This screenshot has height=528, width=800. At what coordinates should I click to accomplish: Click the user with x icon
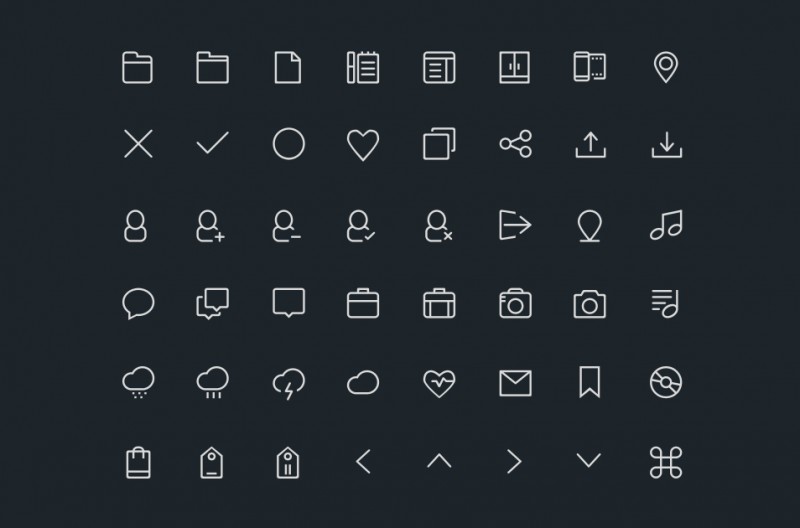point(439,226)
